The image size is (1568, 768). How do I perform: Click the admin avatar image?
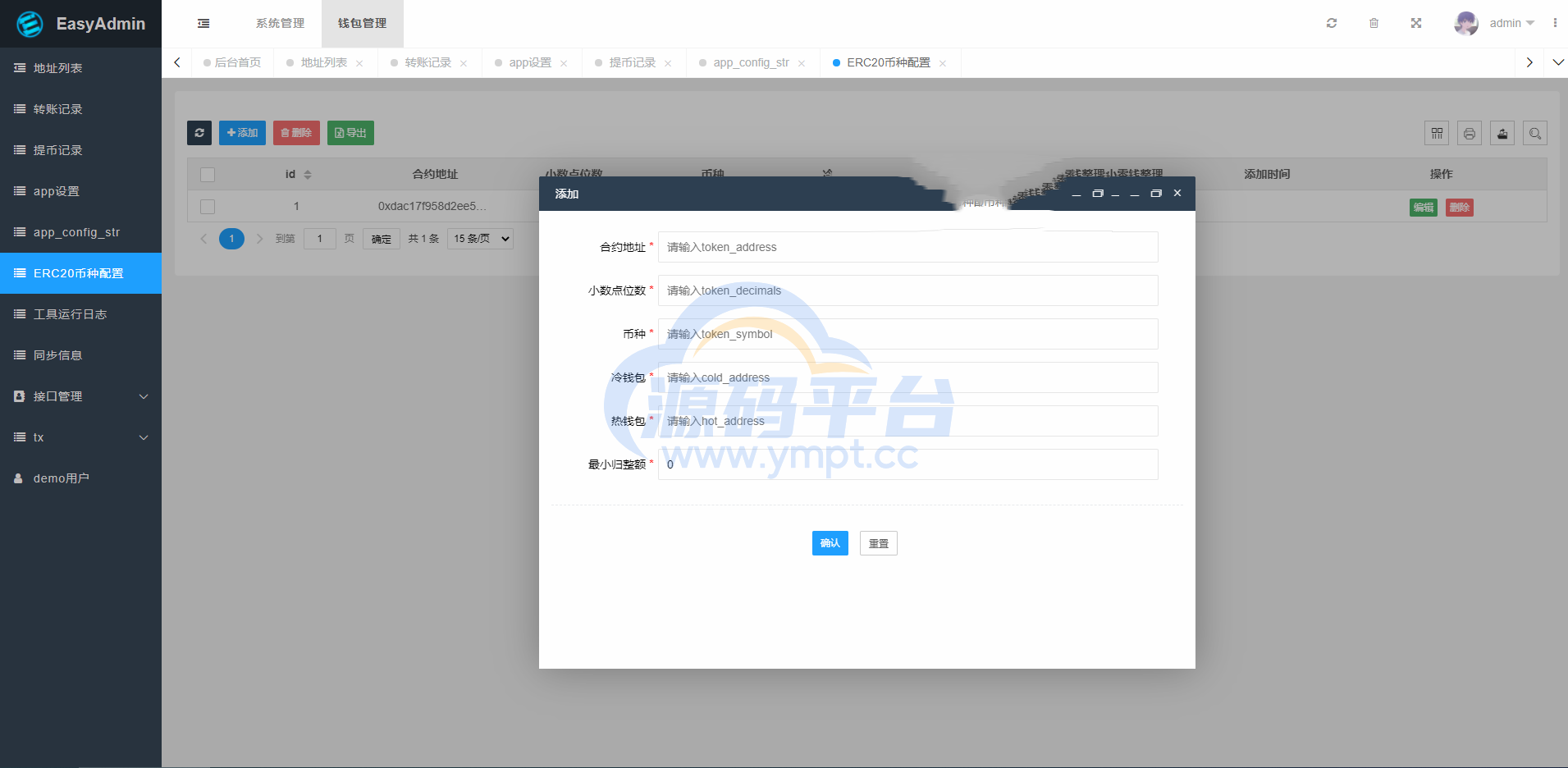click(x=1466, y=23)
